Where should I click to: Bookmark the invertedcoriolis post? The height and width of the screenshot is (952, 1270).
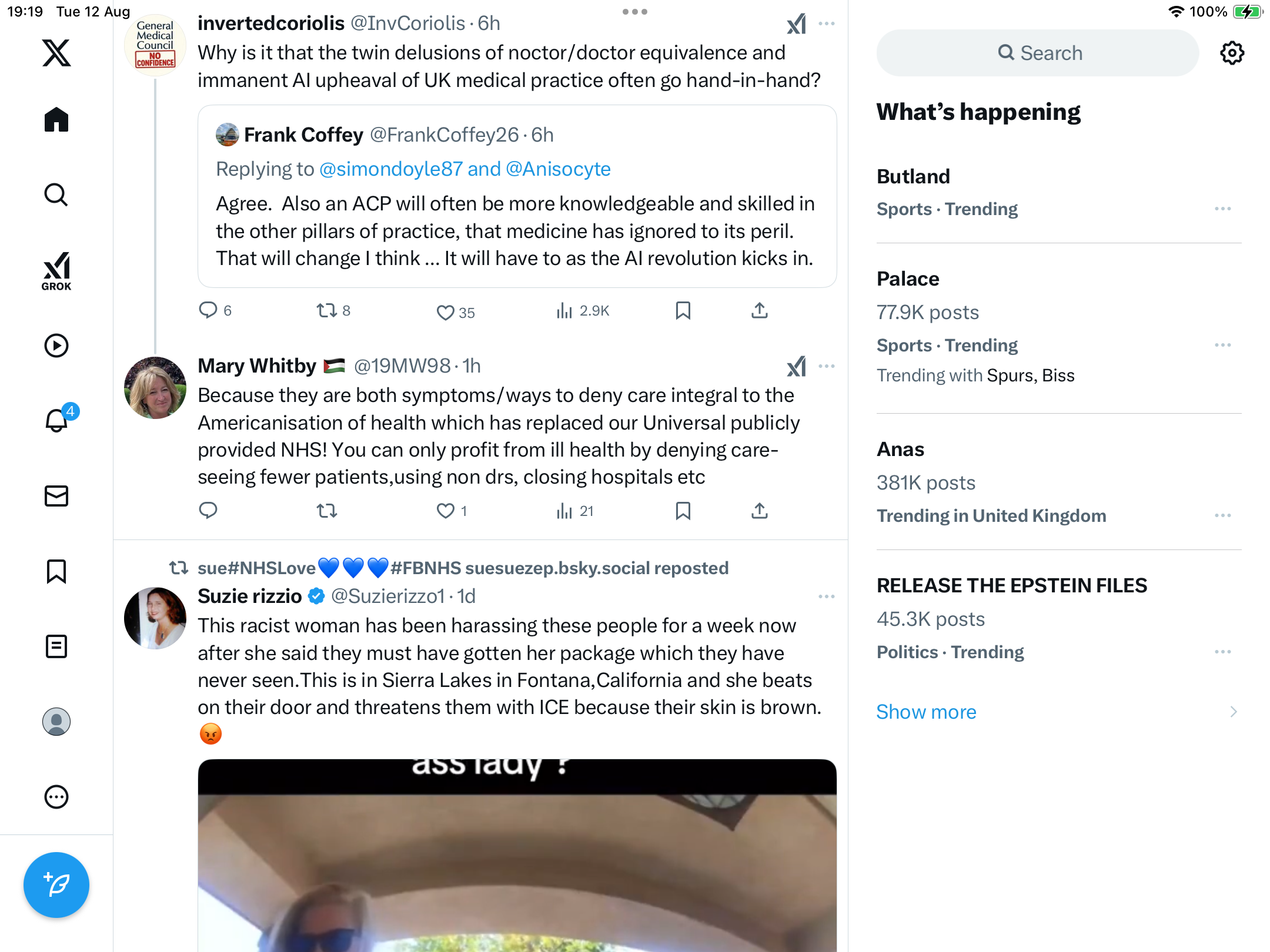pyautogui.click(x=683, y=310)
